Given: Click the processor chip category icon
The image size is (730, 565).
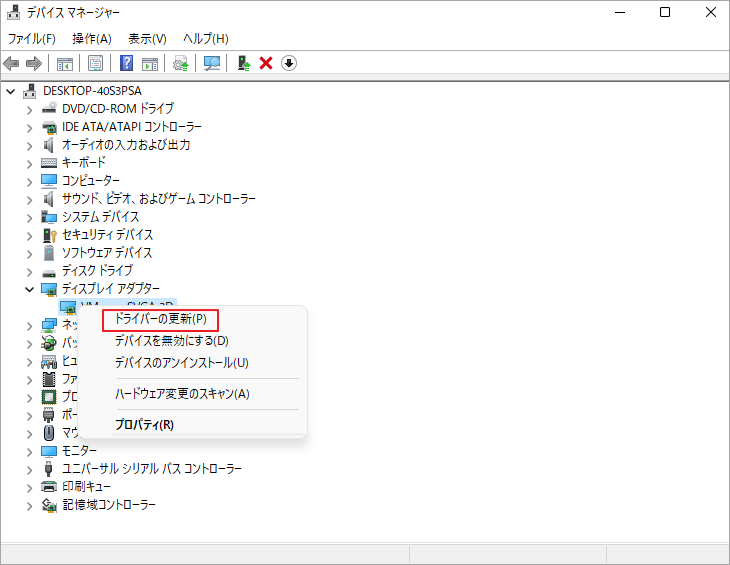Looking at the screenshot, I should point(49,397).
